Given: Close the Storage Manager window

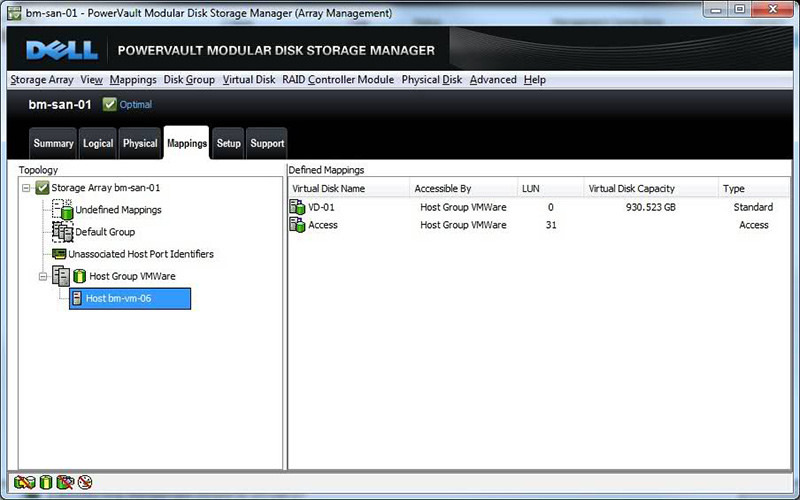Looking at the screenshot, I should 772,9.
